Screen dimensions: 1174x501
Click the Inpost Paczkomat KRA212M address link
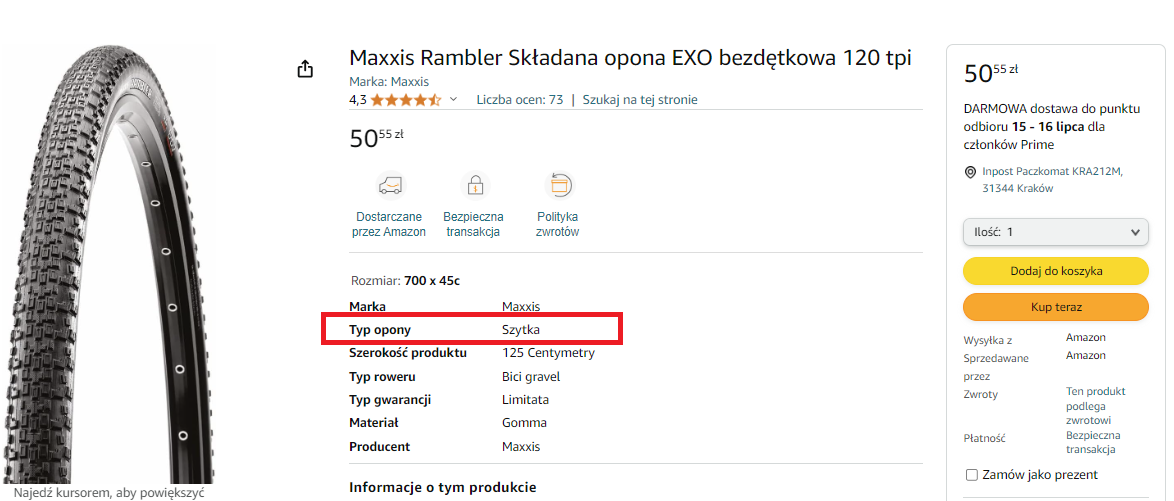click(x=1052, y=179)
